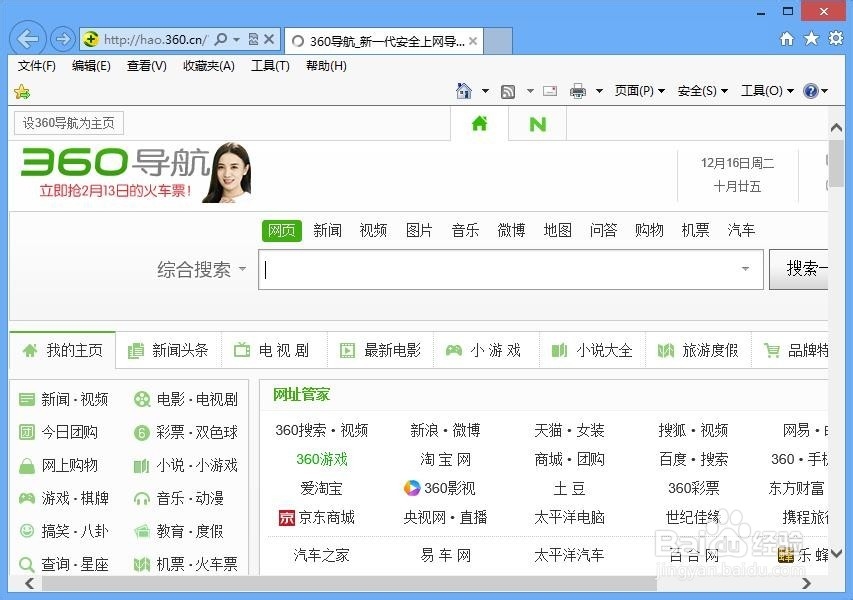Click the horizontal scrollbar right arrow
The image size is (853, 600).
point(807,583)
